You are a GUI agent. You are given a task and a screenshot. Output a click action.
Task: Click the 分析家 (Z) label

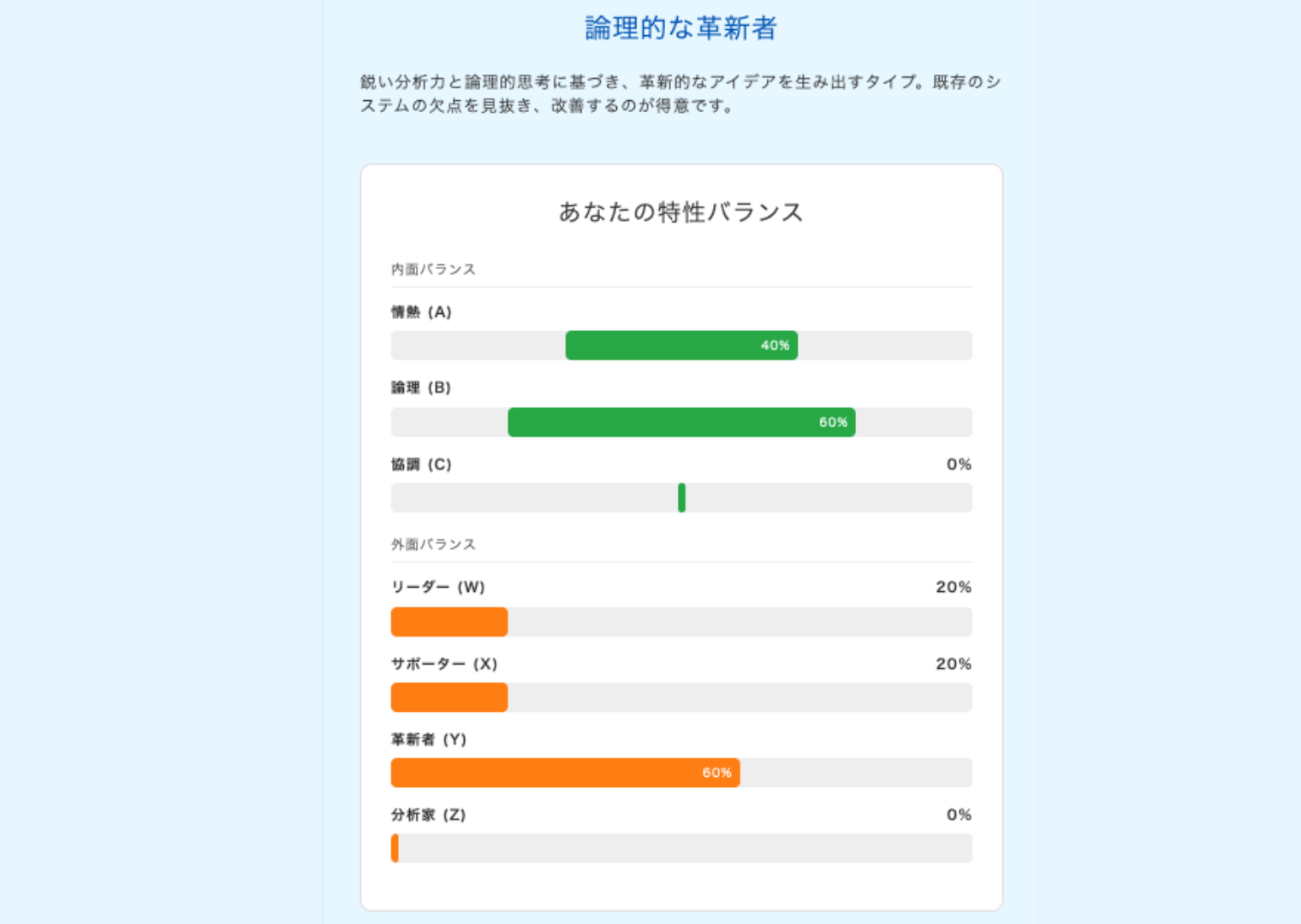429,814
